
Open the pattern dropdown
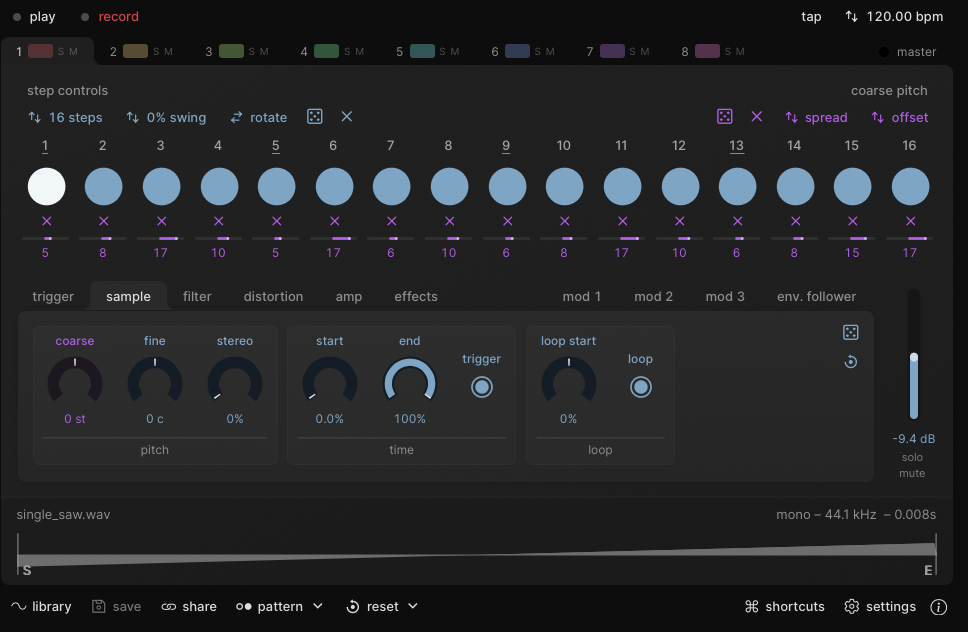tap(280, 607)
